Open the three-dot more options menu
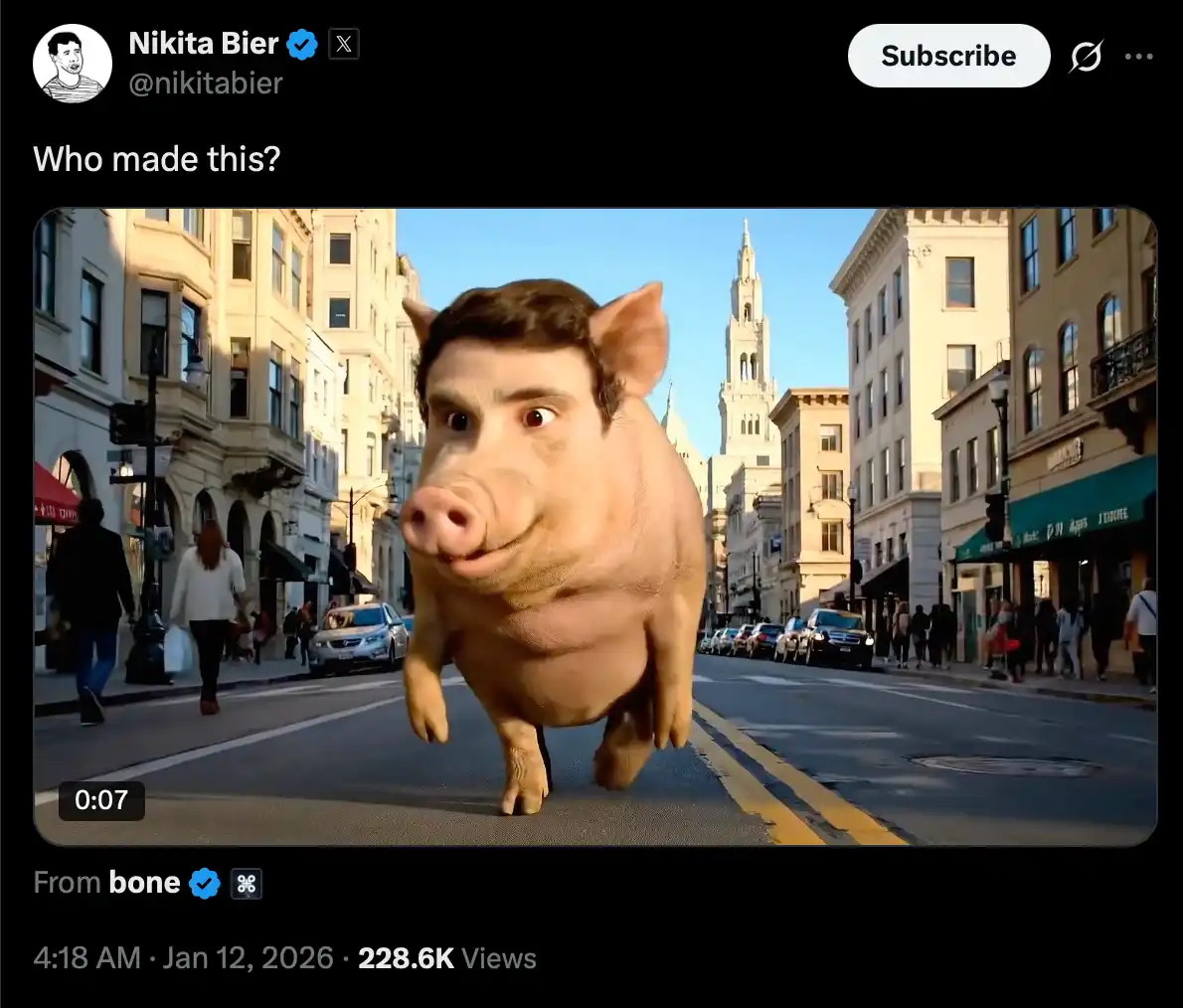Viewport: 1183px width, 1008px height. pyautogui.click(x=1138, y=56)
